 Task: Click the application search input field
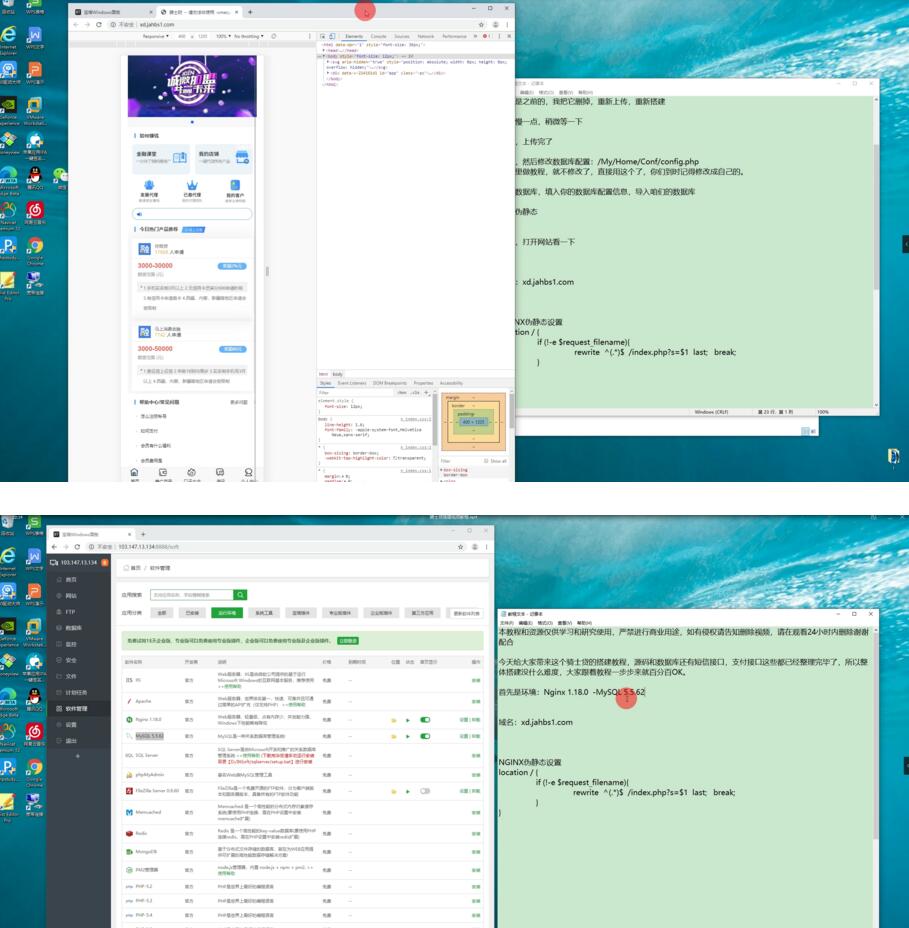click(191, 595)
